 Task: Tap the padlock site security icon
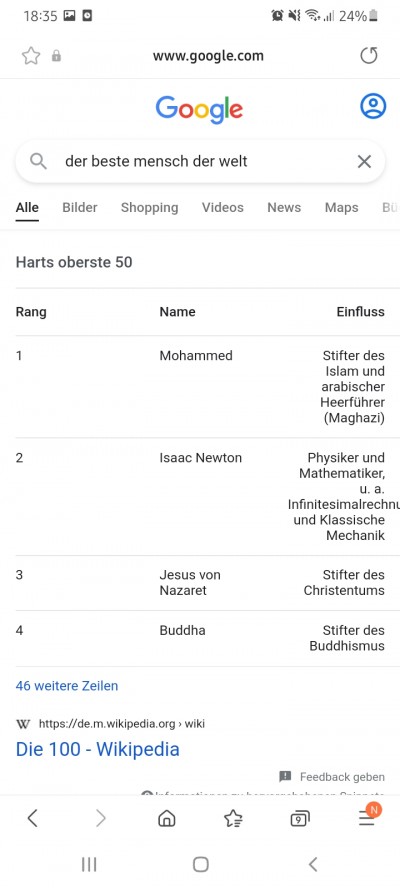(x=56, y=56)
